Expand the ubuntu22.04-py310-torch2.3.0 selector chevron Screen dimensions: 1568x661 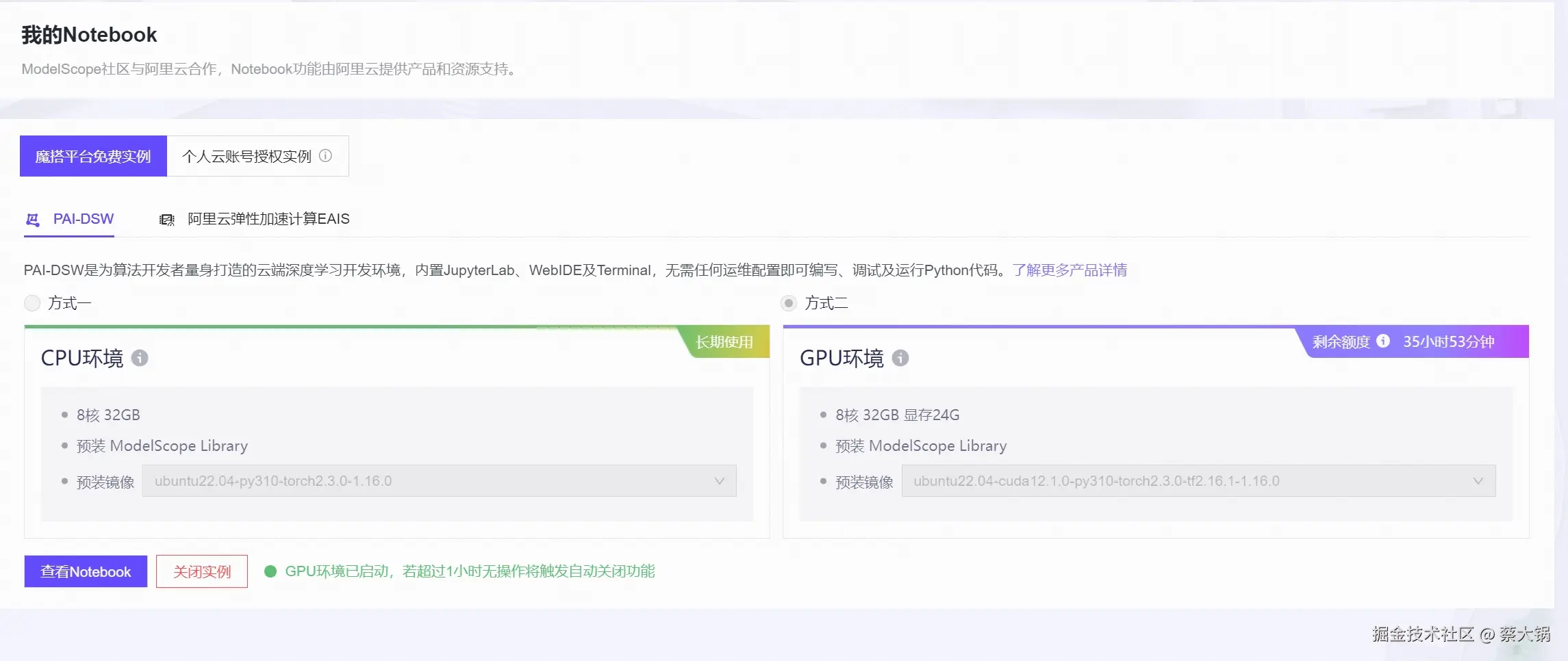(719, 481)
